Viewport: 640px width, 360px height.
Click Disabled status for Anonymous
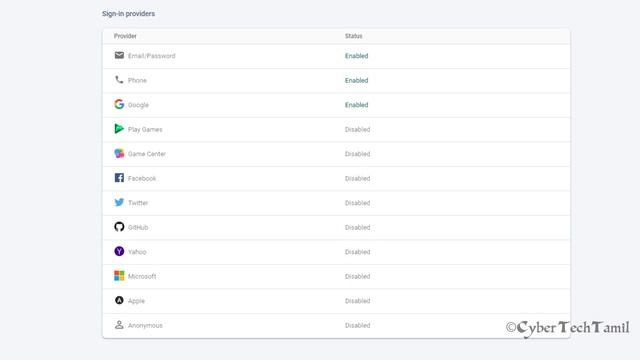coord(358,325)
